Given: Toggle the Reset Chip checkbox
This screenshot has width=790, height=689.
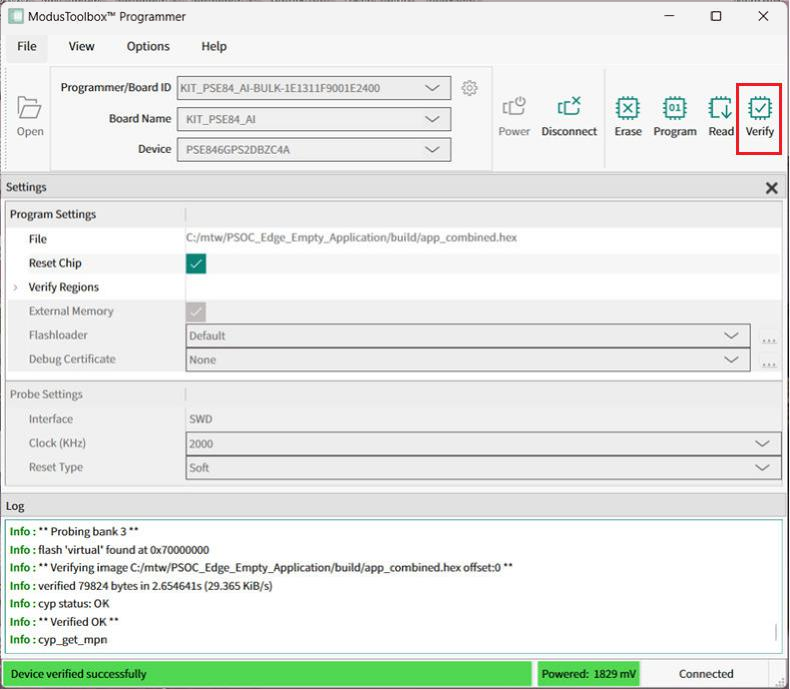Looking at the screenshot, I should pos(195,263).
